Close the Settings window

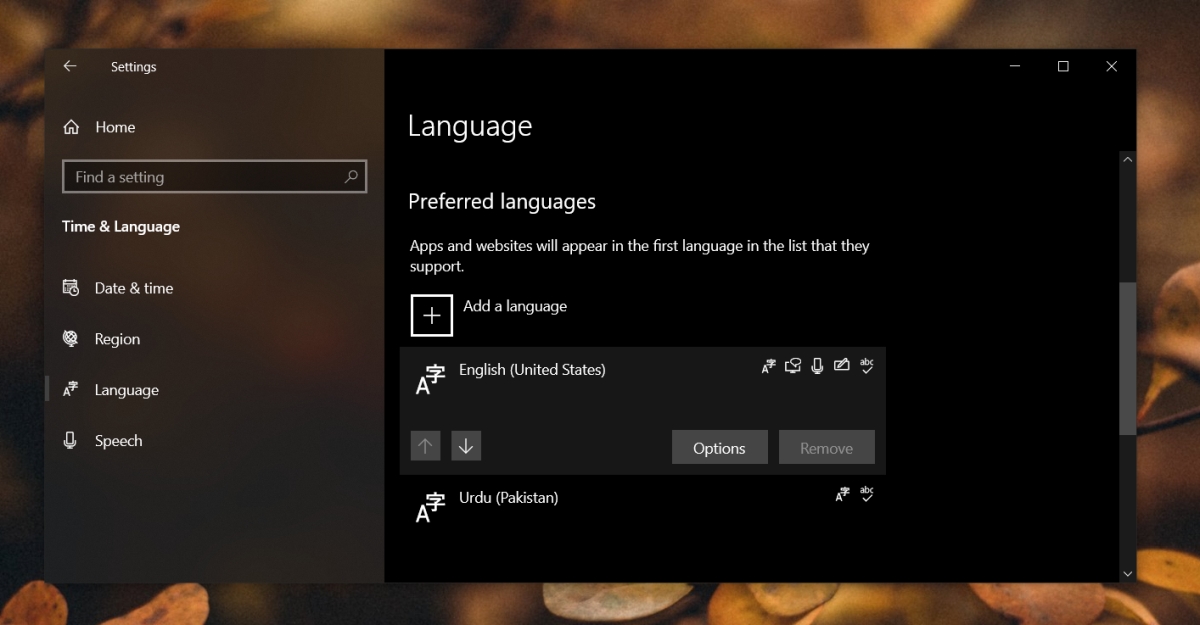coord(1111,67)
